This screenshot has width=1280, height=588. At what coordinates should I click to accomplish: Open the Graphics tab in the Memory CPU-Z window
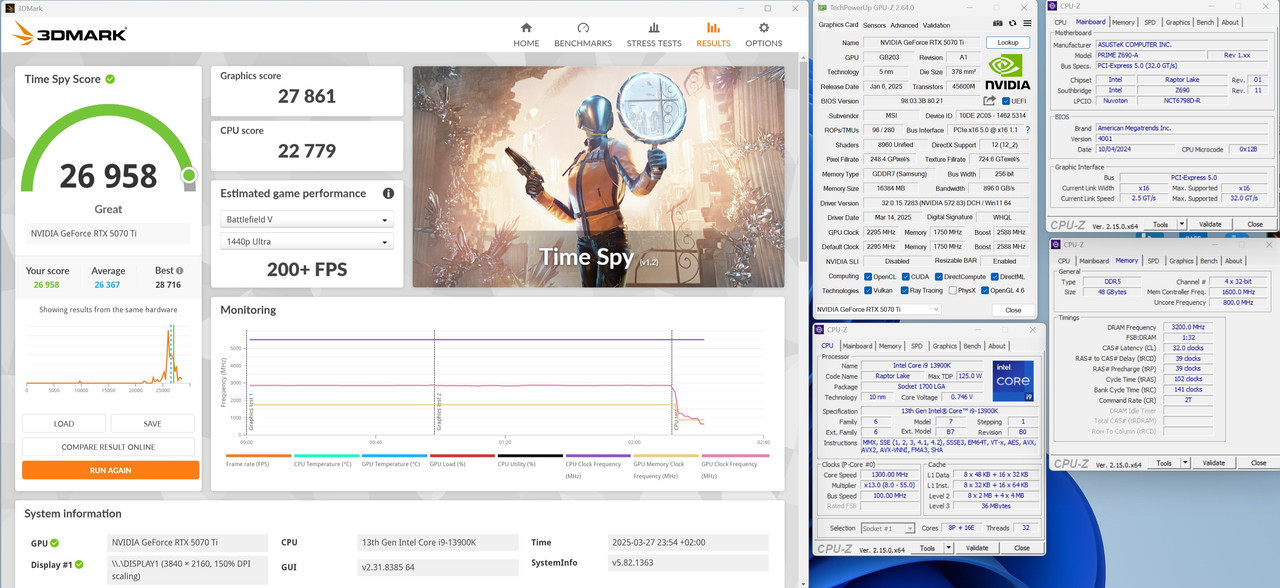(1181, 261)
